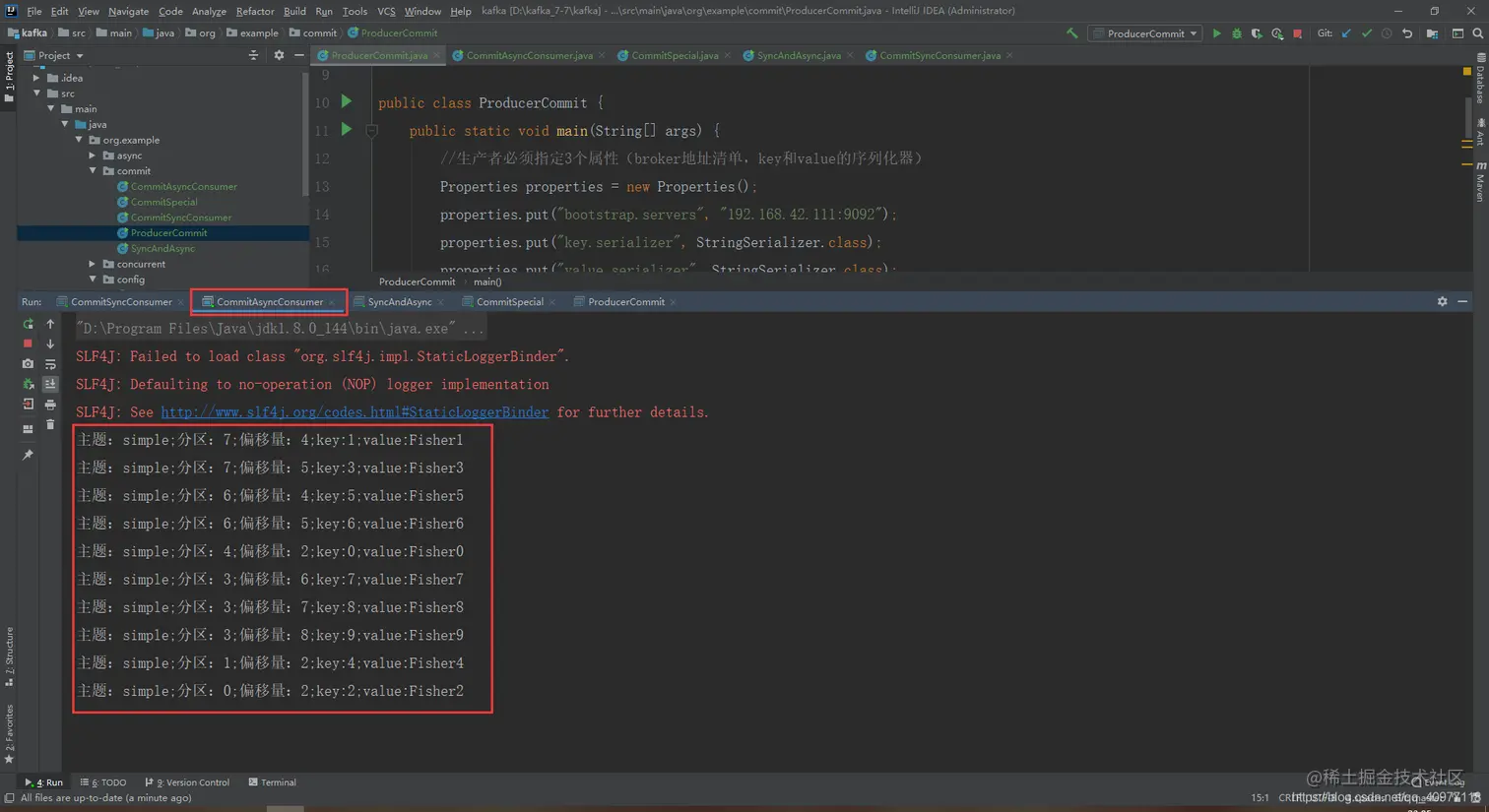Select CommitSyncConsumer in the project tree
This screenshot has width=1489, height=812.
181,218
